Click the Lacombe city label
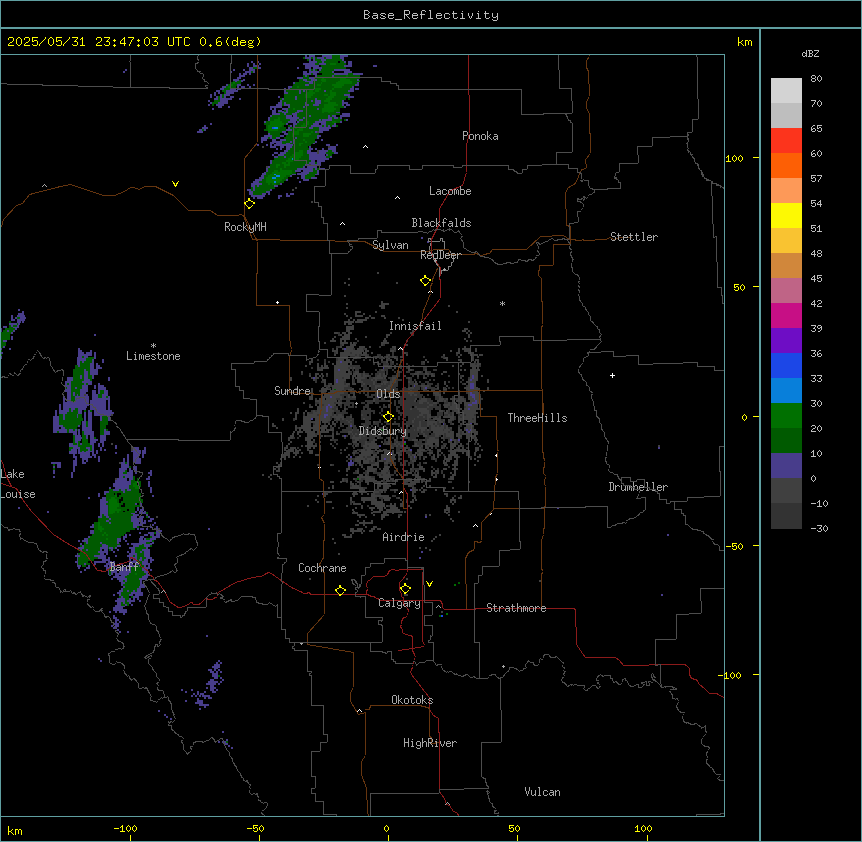The image size is (862, 842). 450,191
